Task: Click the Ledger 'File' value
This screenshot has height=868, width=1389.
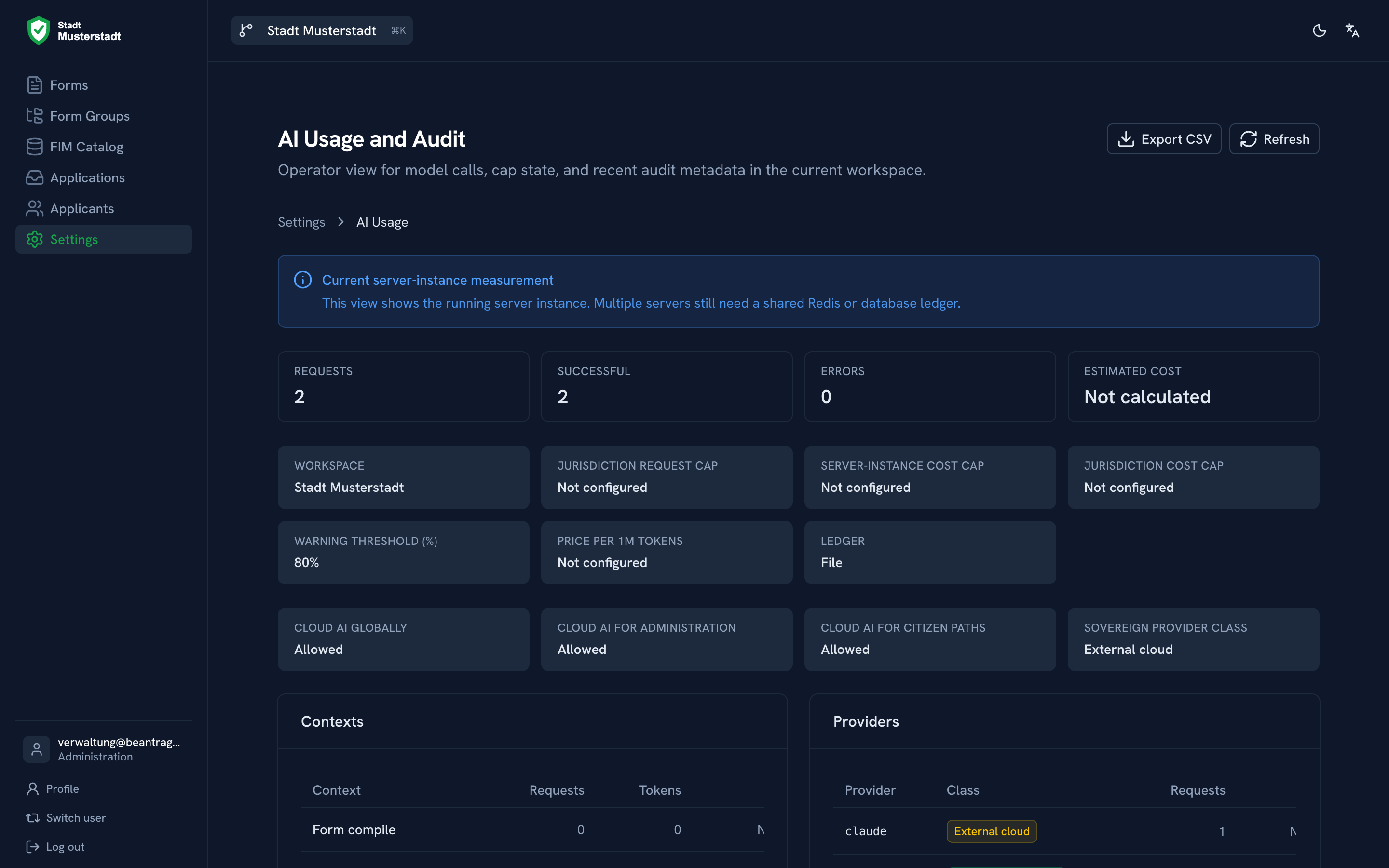Action: tap(831, 563)
